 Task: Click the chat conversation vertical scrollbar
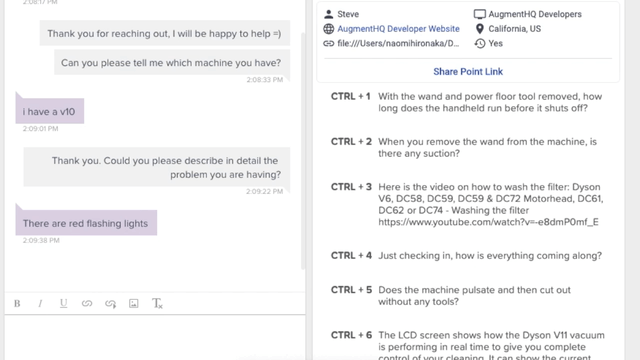[303, 151]
